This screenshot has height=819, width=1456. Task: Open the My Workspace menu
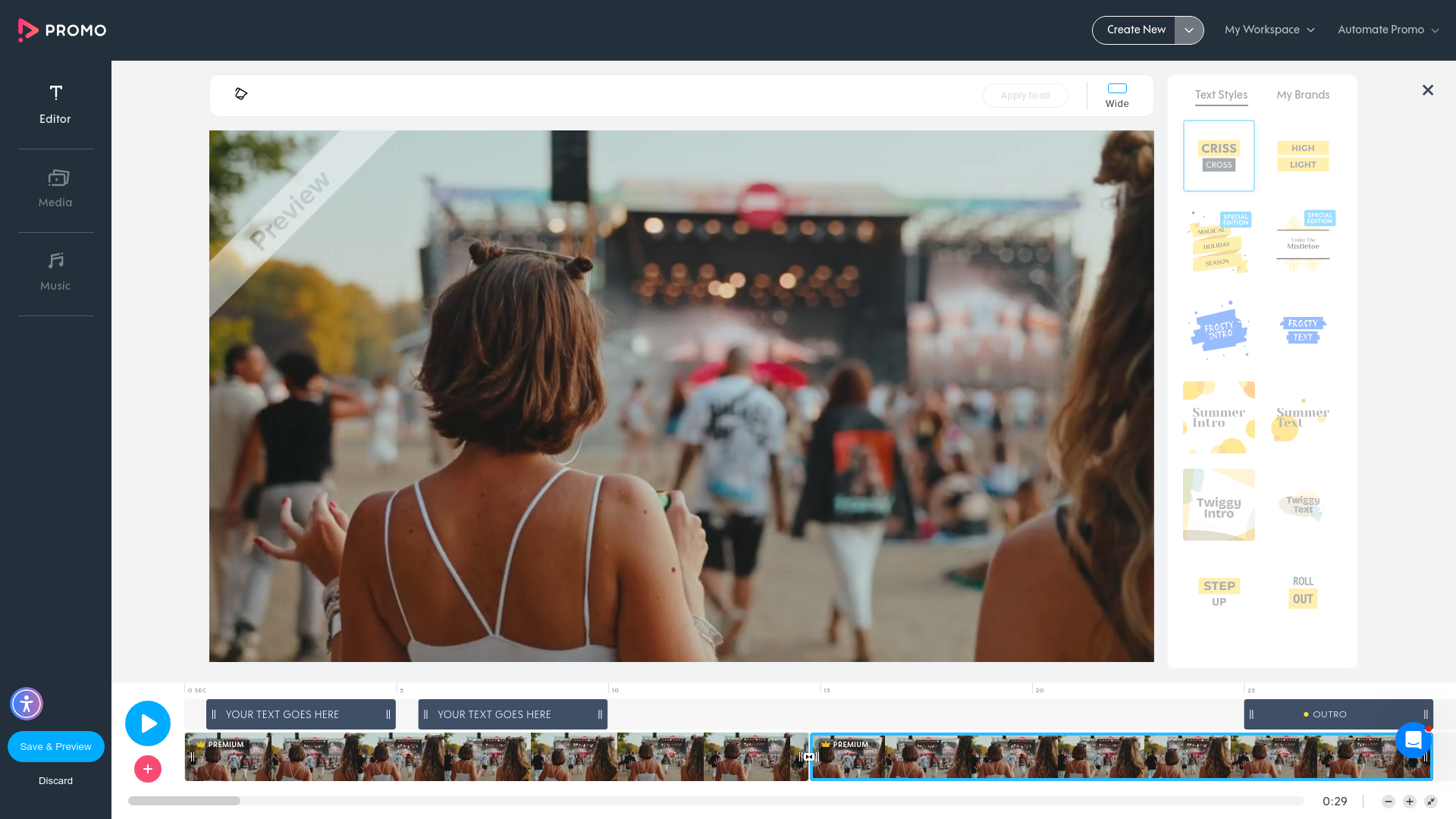pyautogui.click(x=1269, y=30)
